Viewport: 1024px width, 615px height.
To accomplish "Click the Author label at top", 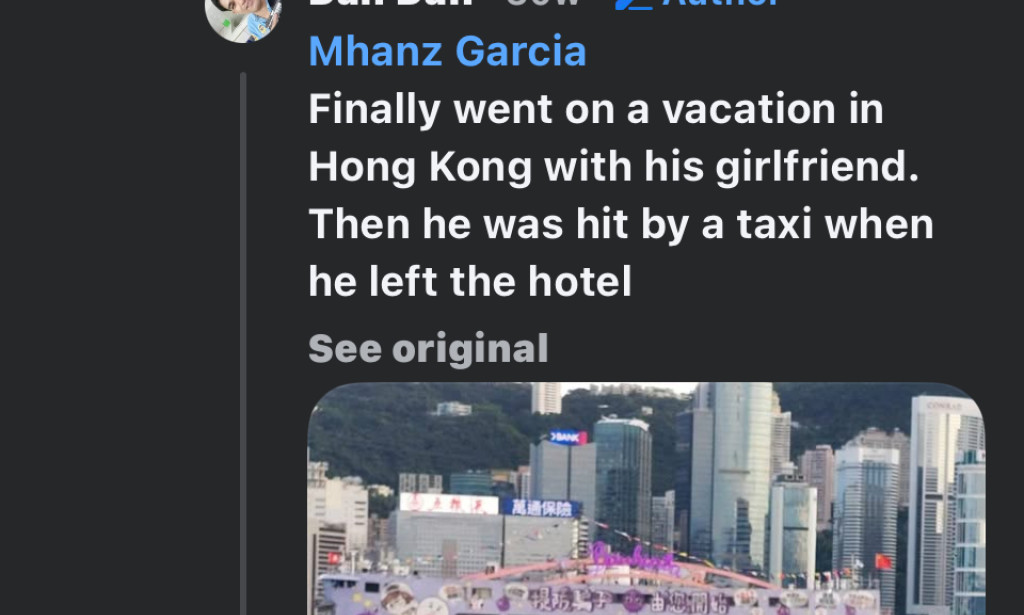I will (x=720, y=4).
